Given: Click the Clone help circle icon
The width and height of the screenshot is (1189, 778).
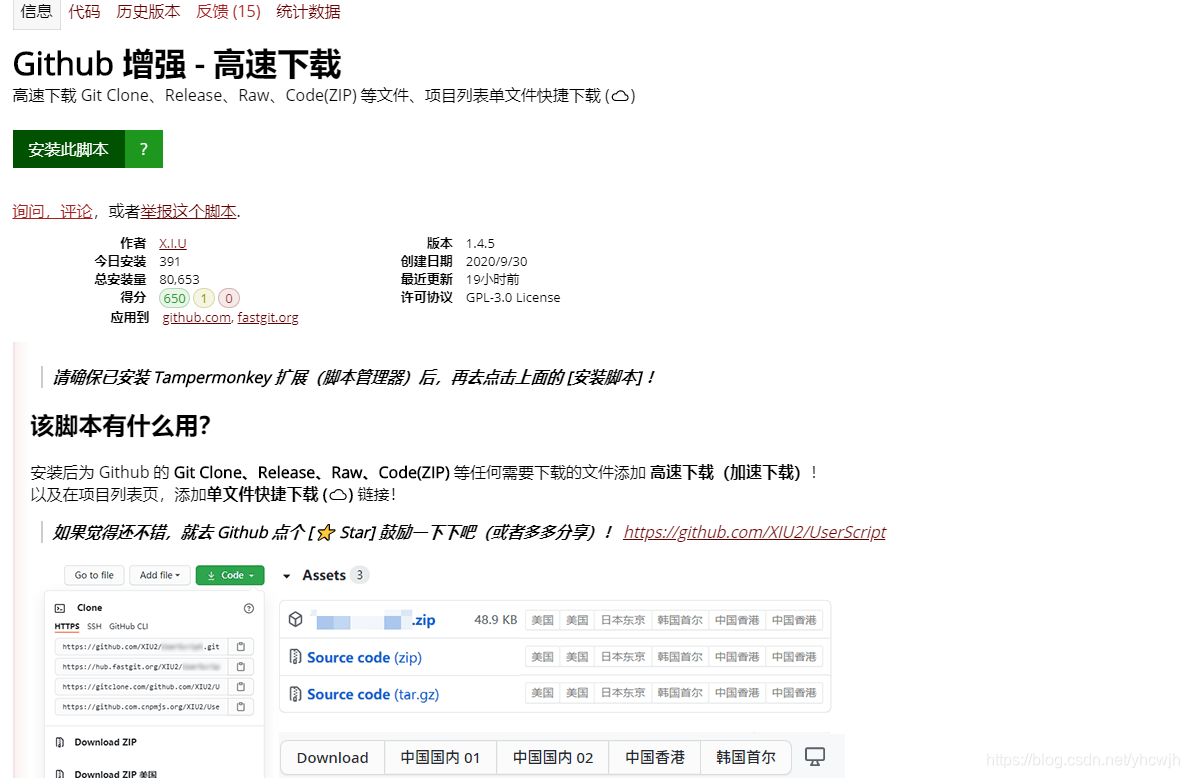Looking at the screenshot, I should click(249, 608).
